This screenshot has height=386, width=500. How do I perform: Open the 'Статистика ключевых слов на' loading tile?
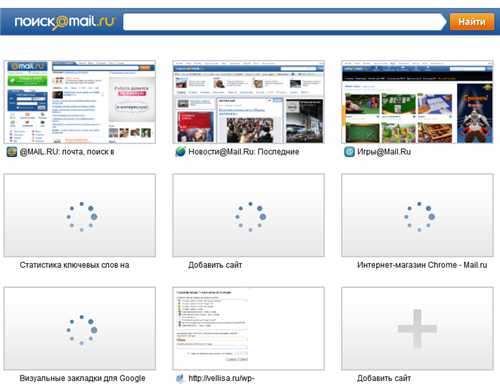click(80, 215)
